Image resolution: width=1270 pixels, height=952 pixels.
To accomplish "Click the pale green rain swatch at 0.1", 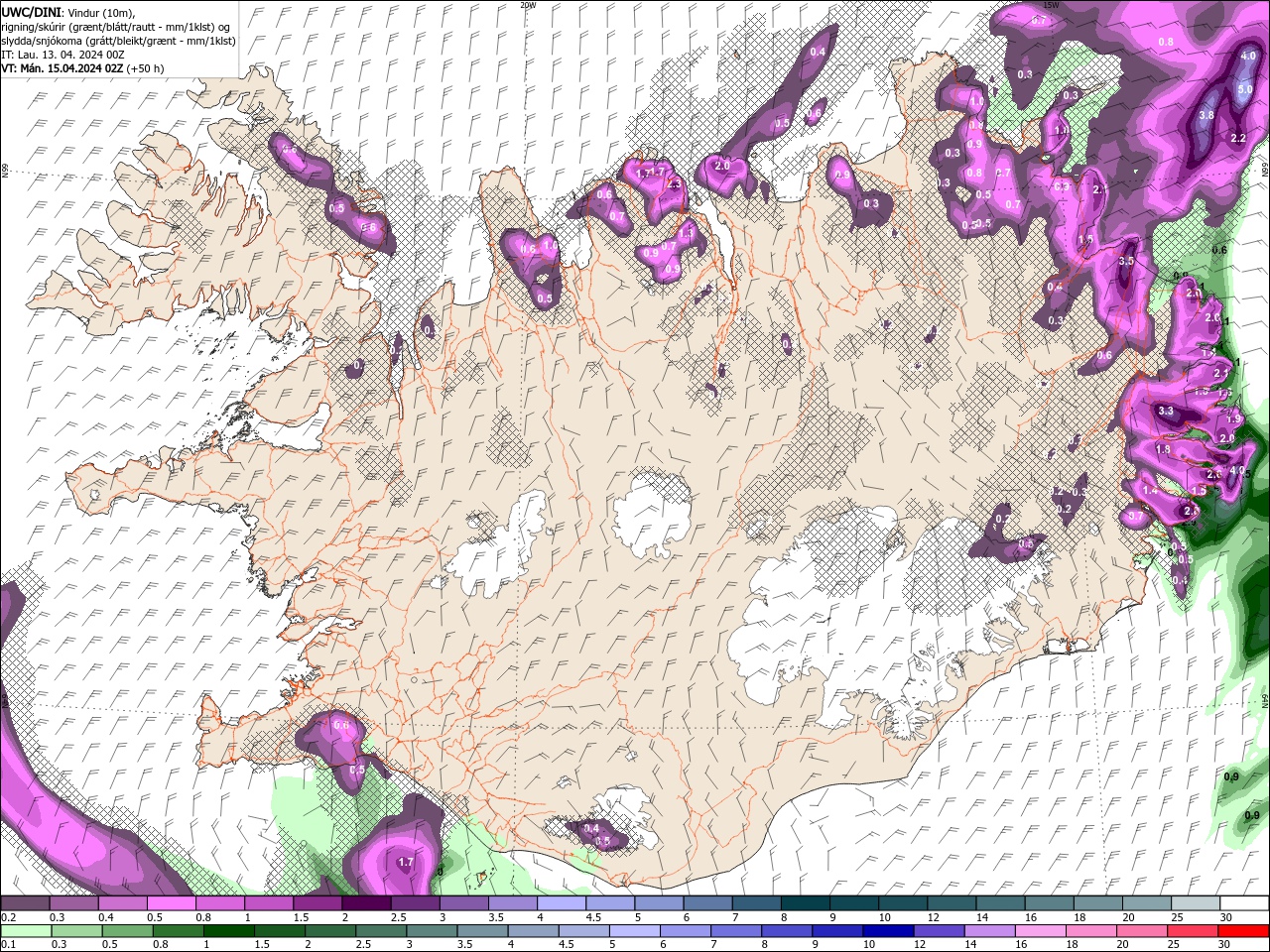I will 26,931.
